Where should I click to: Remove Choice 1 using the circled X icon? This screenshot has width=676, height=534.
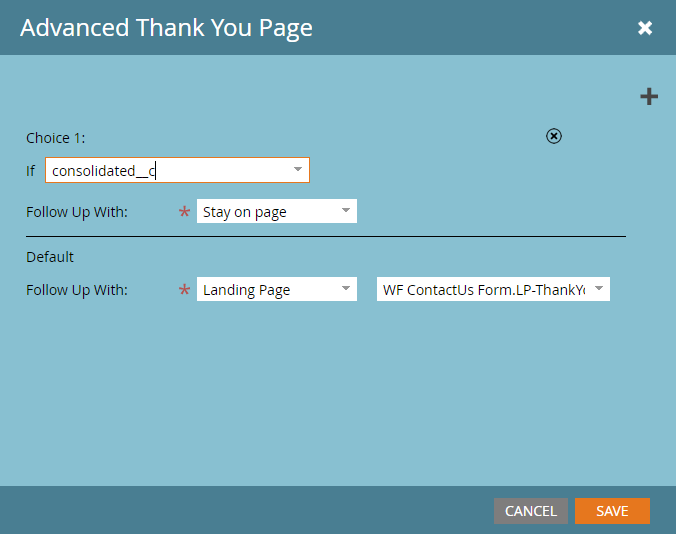[554, 136]
